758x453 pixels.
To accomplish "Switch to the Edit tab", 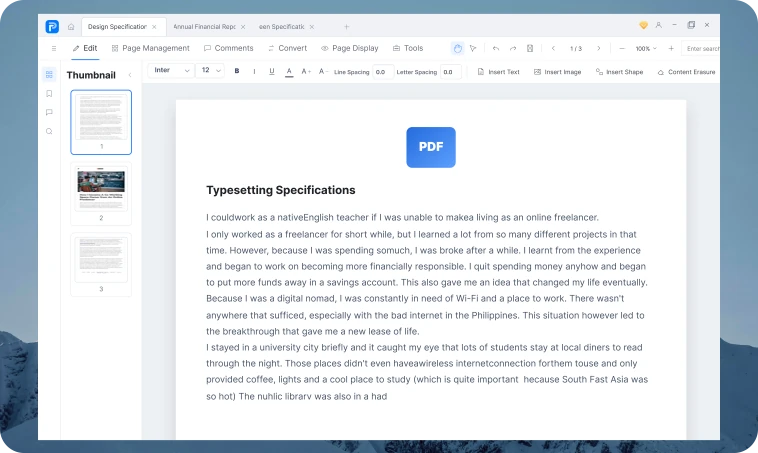I will point(85,48).
